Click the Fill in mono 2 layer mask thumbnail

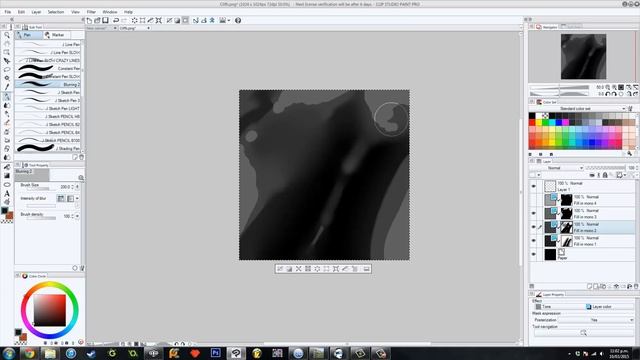pyautogui.click(x=566, y=227)
